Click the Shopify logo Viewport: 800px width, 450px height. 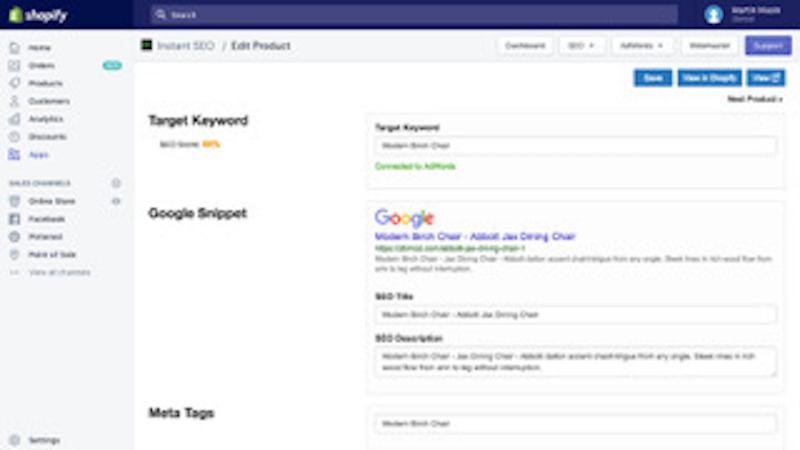38,15
